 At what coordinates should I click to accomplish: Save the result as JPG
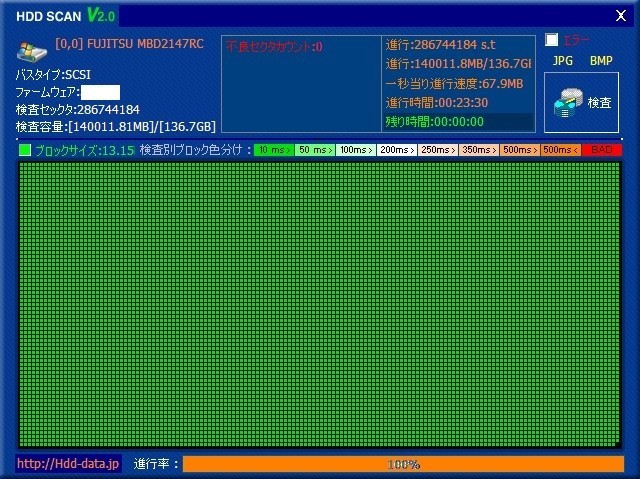(x=562, y=61)
